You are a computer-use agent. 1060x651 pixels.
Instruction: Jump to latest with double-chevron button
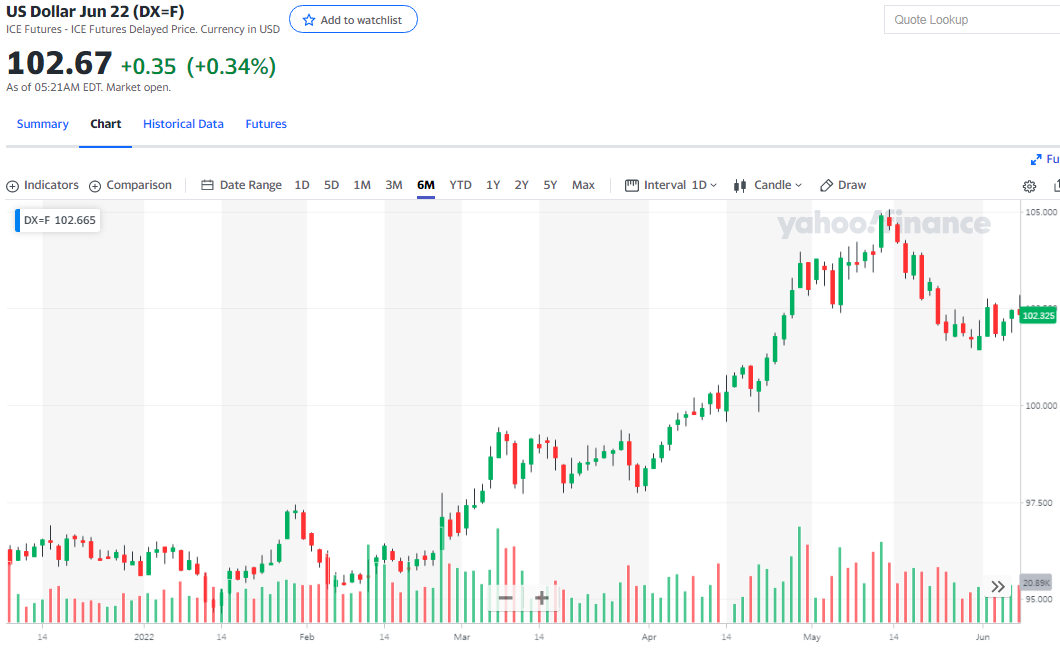pyautogui.click(x=998, y=586)
